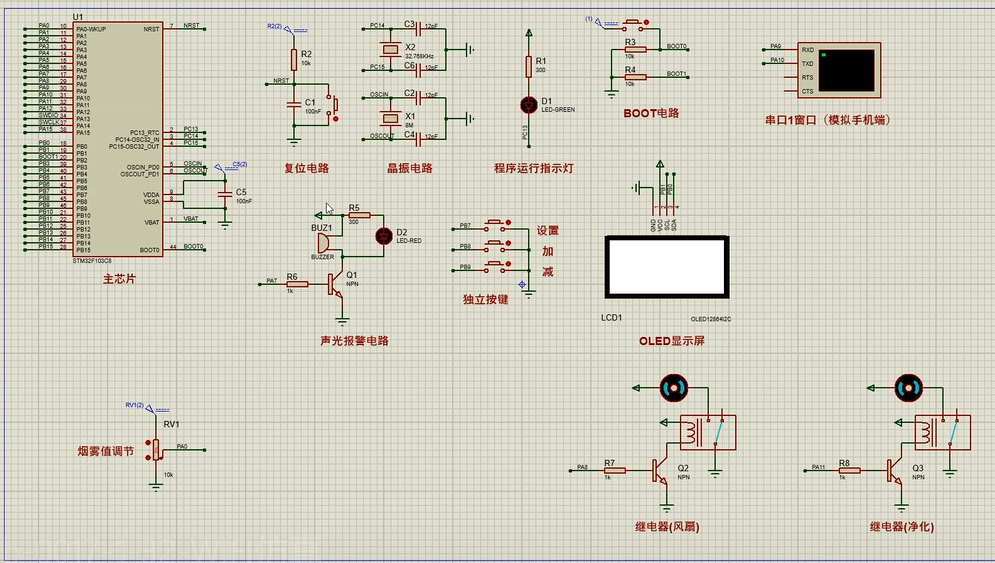Screen dimensions: 995x563
Task: Click the Q1 NPN transistor
Action: click(336, 285)
